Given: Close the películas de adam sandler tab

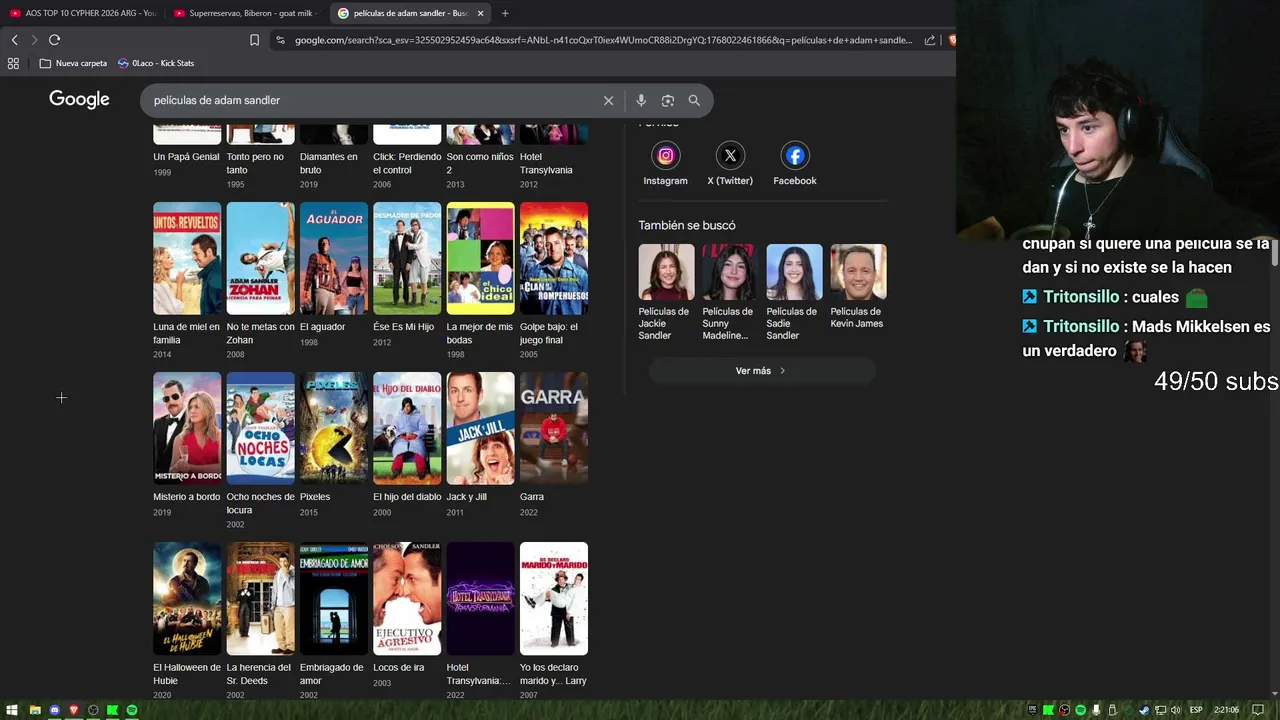Looking at the screenshot, I should tap(480, 13).
